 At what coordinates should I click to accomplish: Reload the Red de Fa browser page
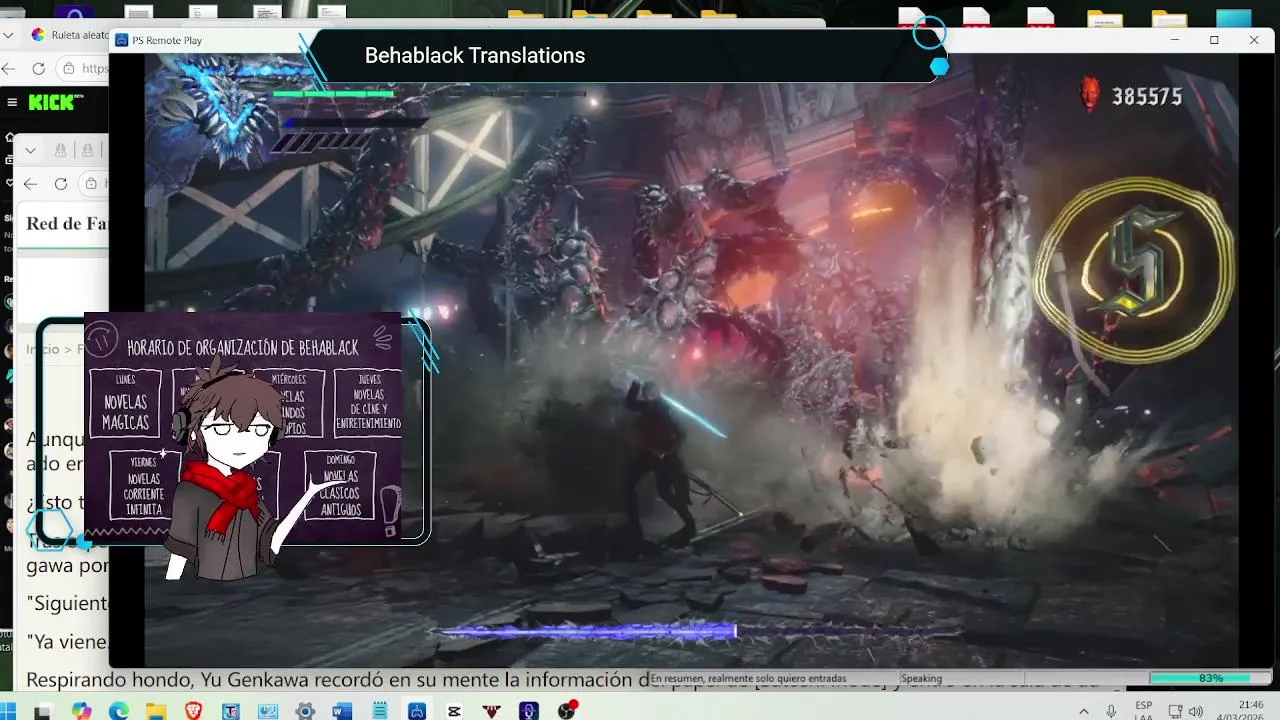(61, 183)
